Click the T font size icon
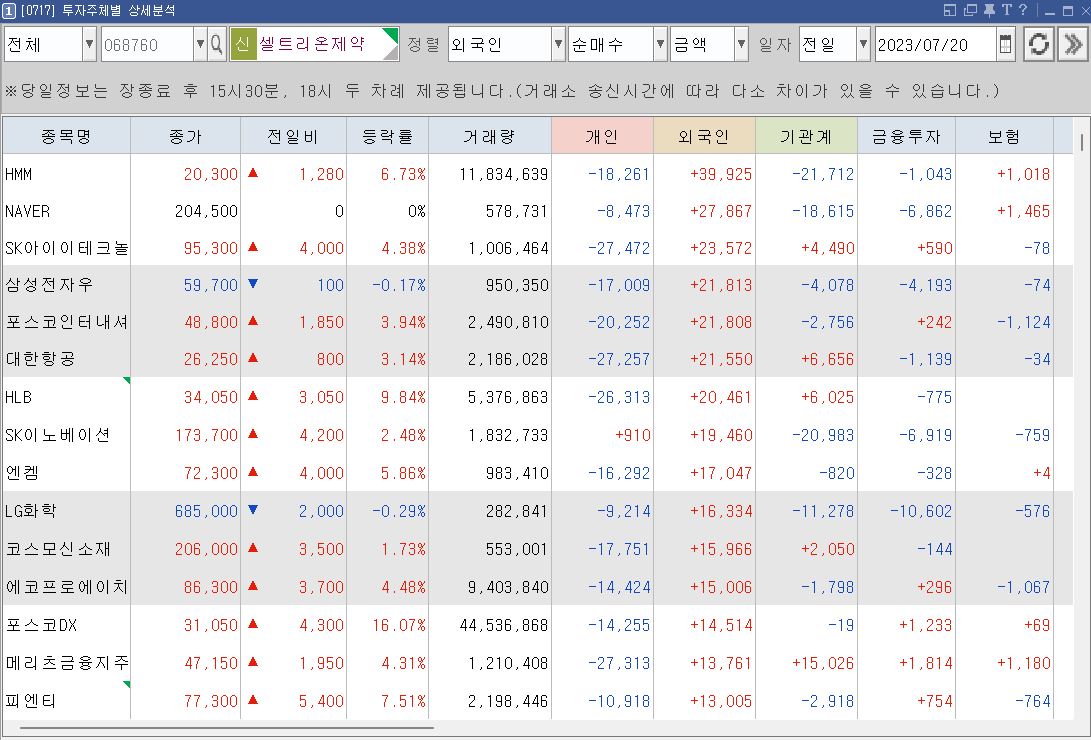The image size is (1091, 740). click(x=1007, y=10)
